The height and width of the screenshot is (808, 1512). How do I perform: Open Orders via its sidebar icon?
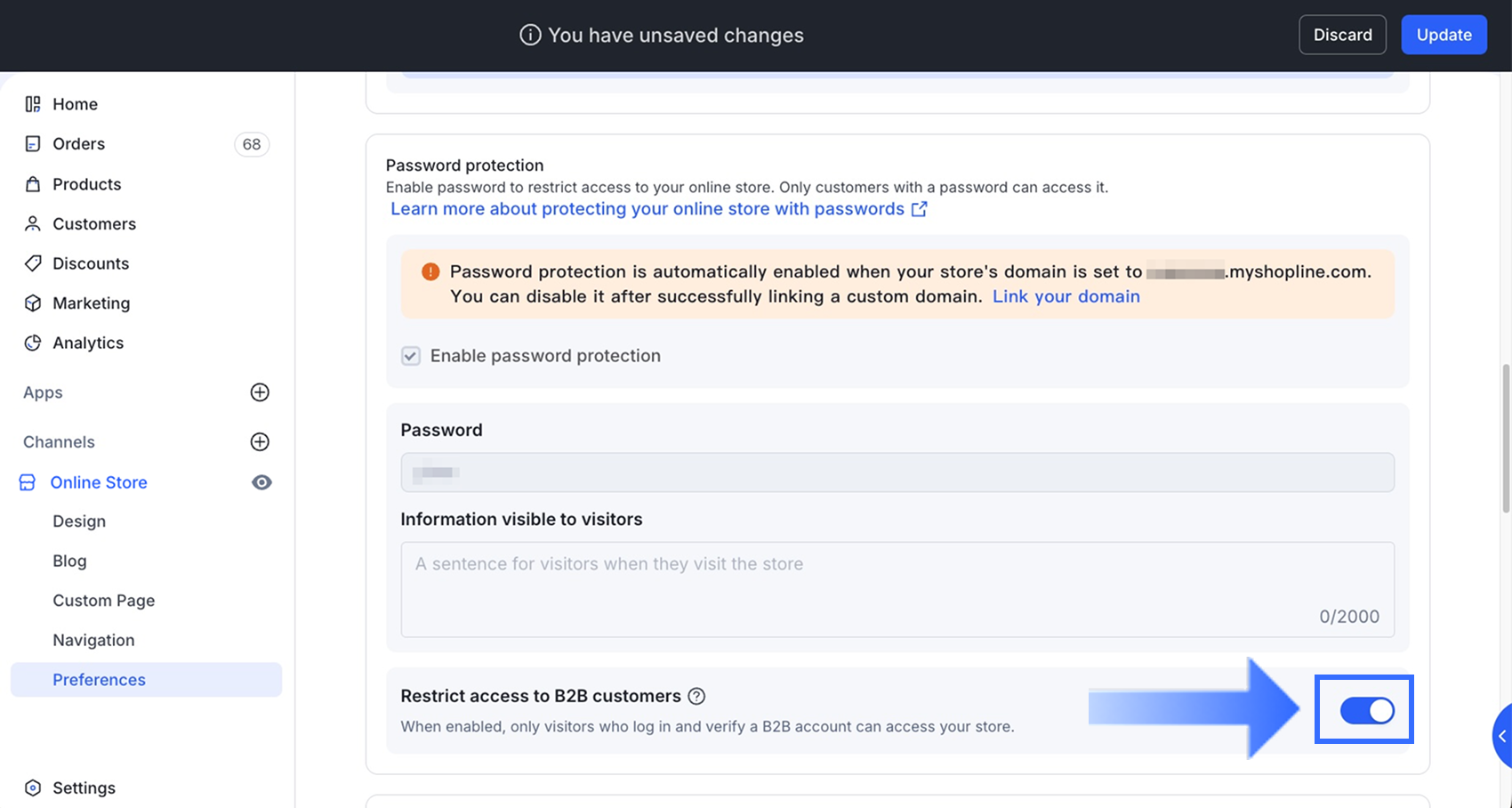[x=33, y=144]
